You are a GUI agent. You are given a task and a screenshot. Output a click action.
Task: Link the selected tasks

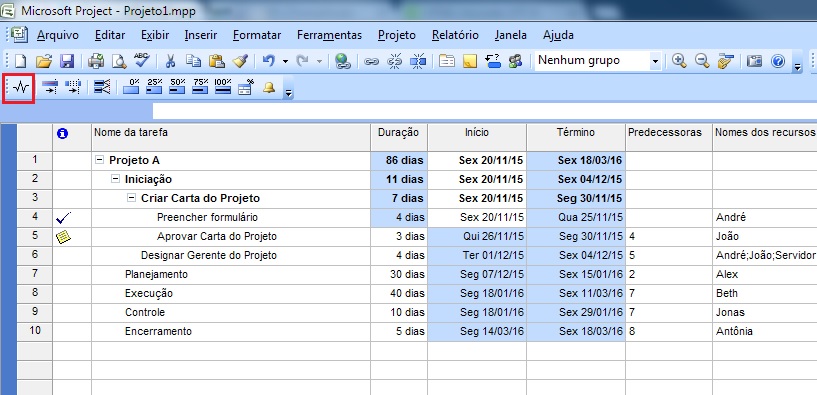[371, 61]
